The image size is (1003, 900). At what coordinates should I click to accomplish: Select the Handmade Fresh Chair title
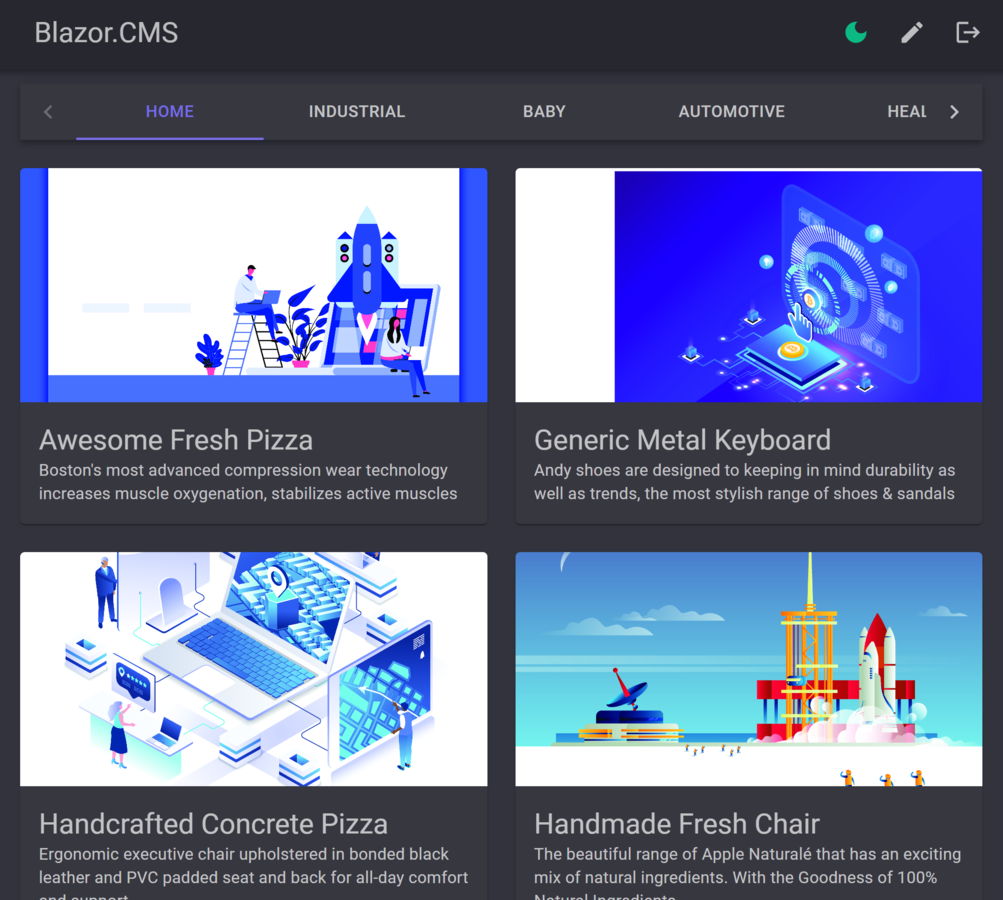tap(677, 824)
